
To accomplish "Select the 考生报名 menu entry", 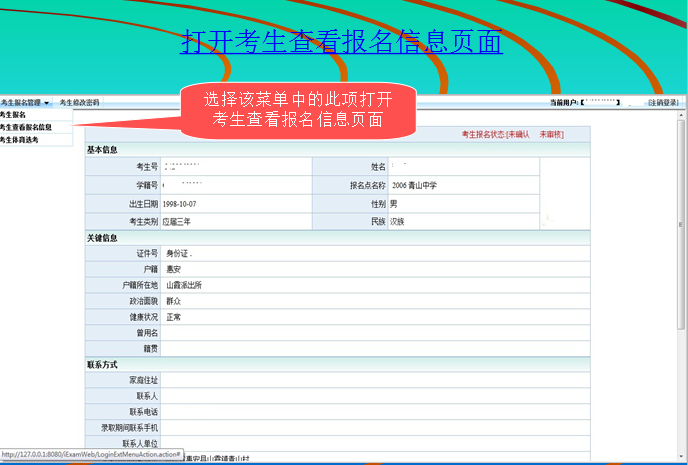I will pos(14,115).
